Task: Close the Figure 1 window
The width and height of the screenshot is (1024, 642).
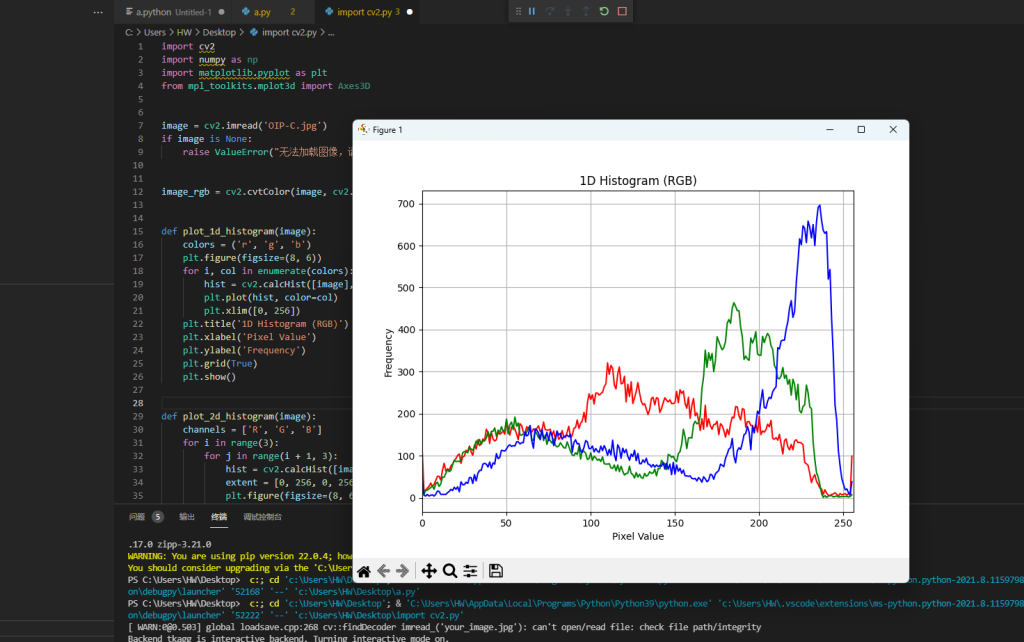Action: (893, 129)
